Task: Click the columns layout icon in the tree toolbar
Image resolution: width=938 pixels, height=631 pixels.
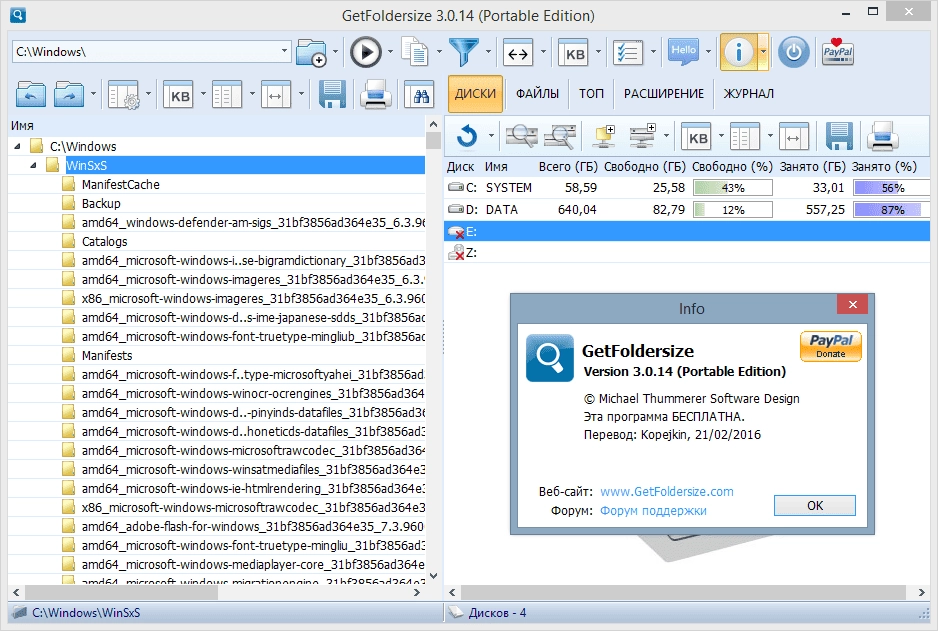Action: point(227,95)
